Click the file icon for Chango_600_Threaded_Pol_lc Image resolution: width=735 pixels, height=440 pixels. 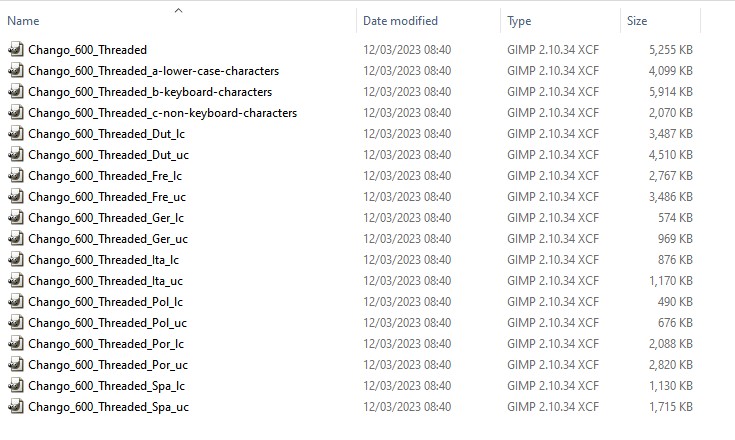(16, 302)
